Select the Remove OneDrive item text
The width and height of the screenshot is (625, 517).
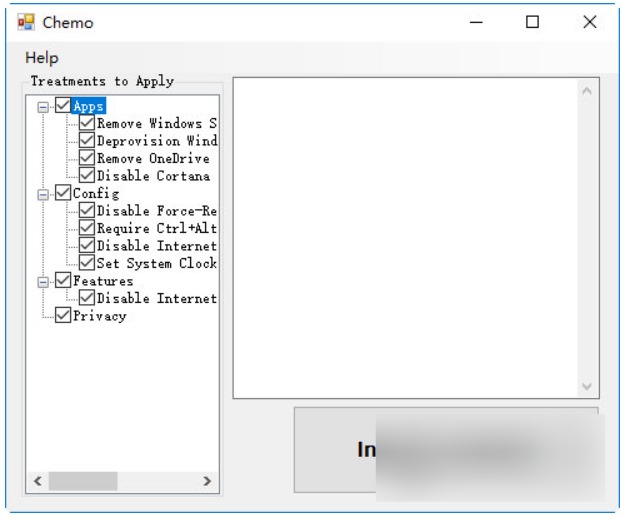[x=153, y=159]
